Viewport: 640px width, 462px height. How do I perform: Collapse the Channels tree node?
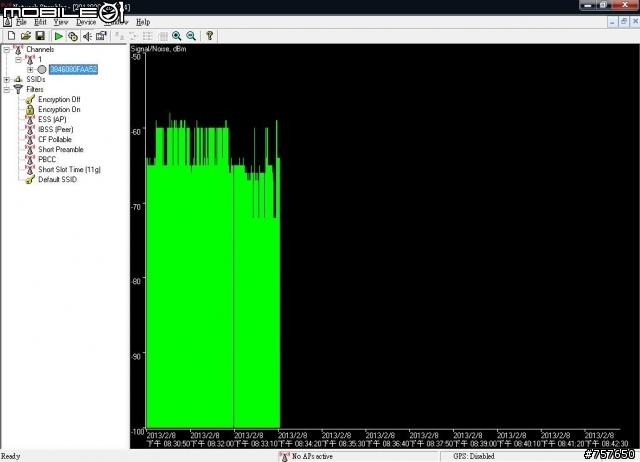[7, 50]
